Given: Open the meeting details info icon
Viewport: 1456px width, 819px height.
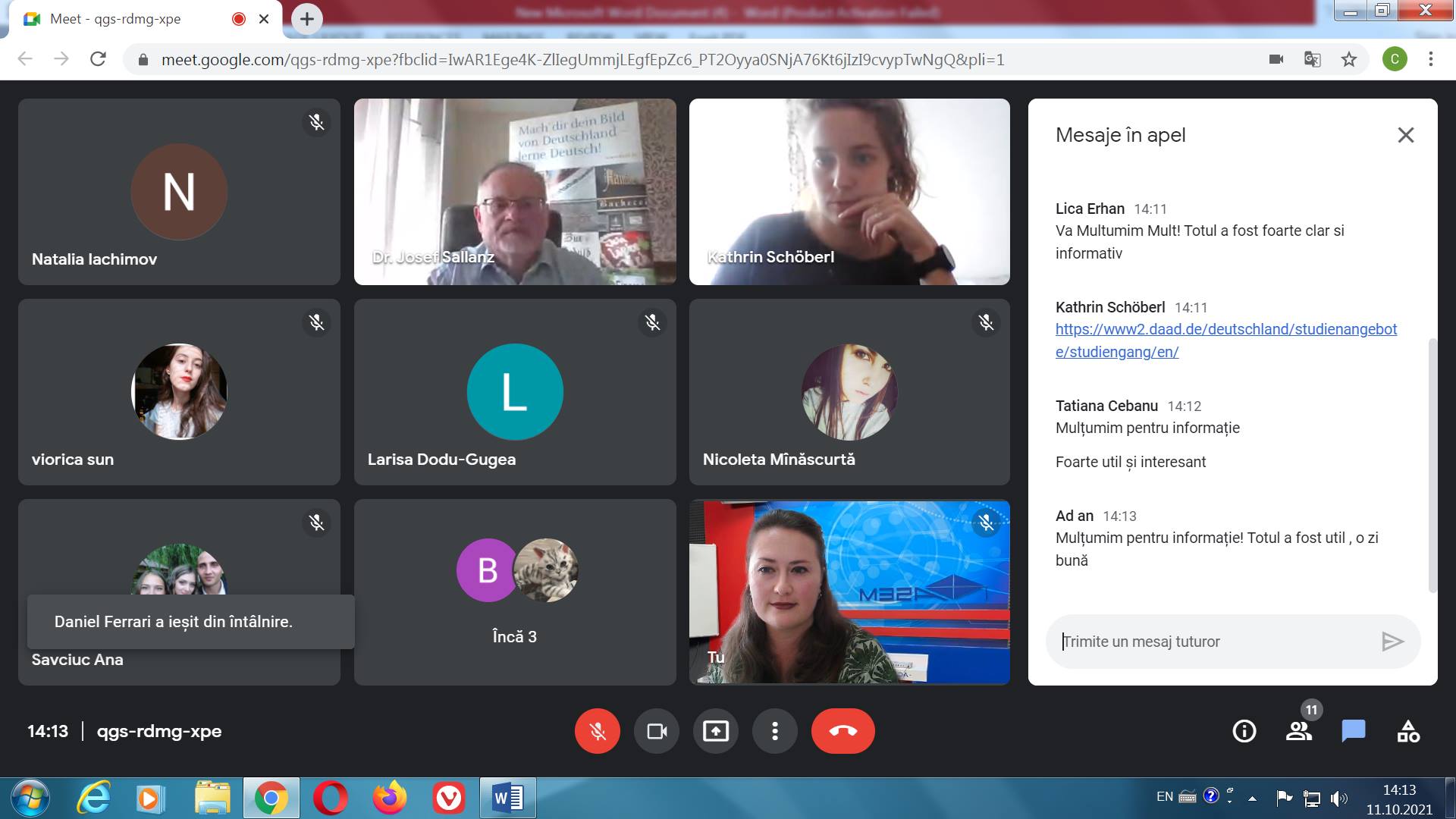Looking at the screenshot, I should click(x=1244, y=731).
